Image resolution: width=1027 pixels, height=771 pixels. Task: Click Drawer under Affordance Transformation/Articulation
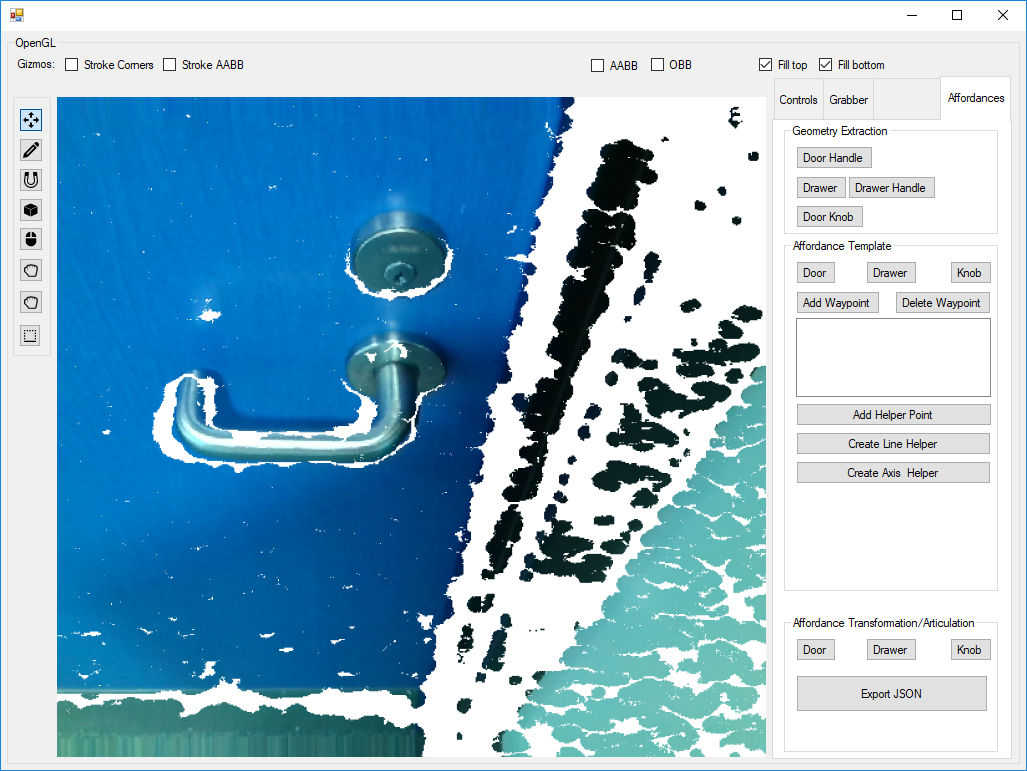tap(890, 650)
